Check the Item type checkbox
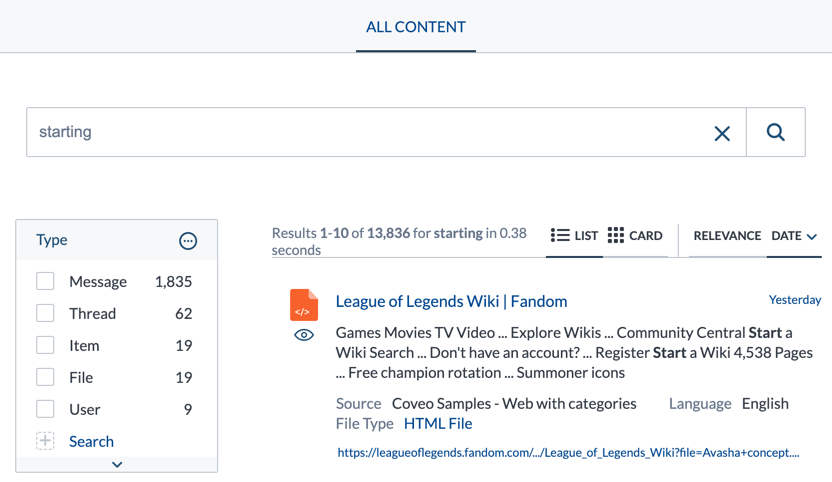This screenshot has width=832, height=482. pyautogui.click(x=45, y=345)
